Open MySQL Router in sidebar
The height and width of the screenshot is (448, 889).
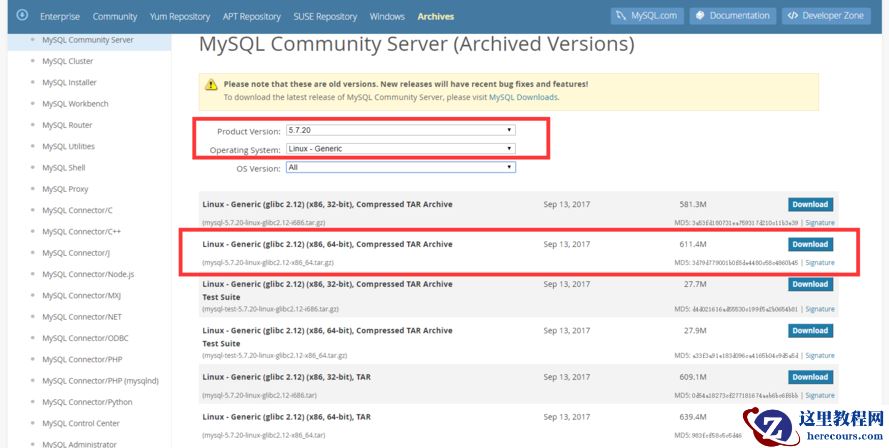pos(67,125)
